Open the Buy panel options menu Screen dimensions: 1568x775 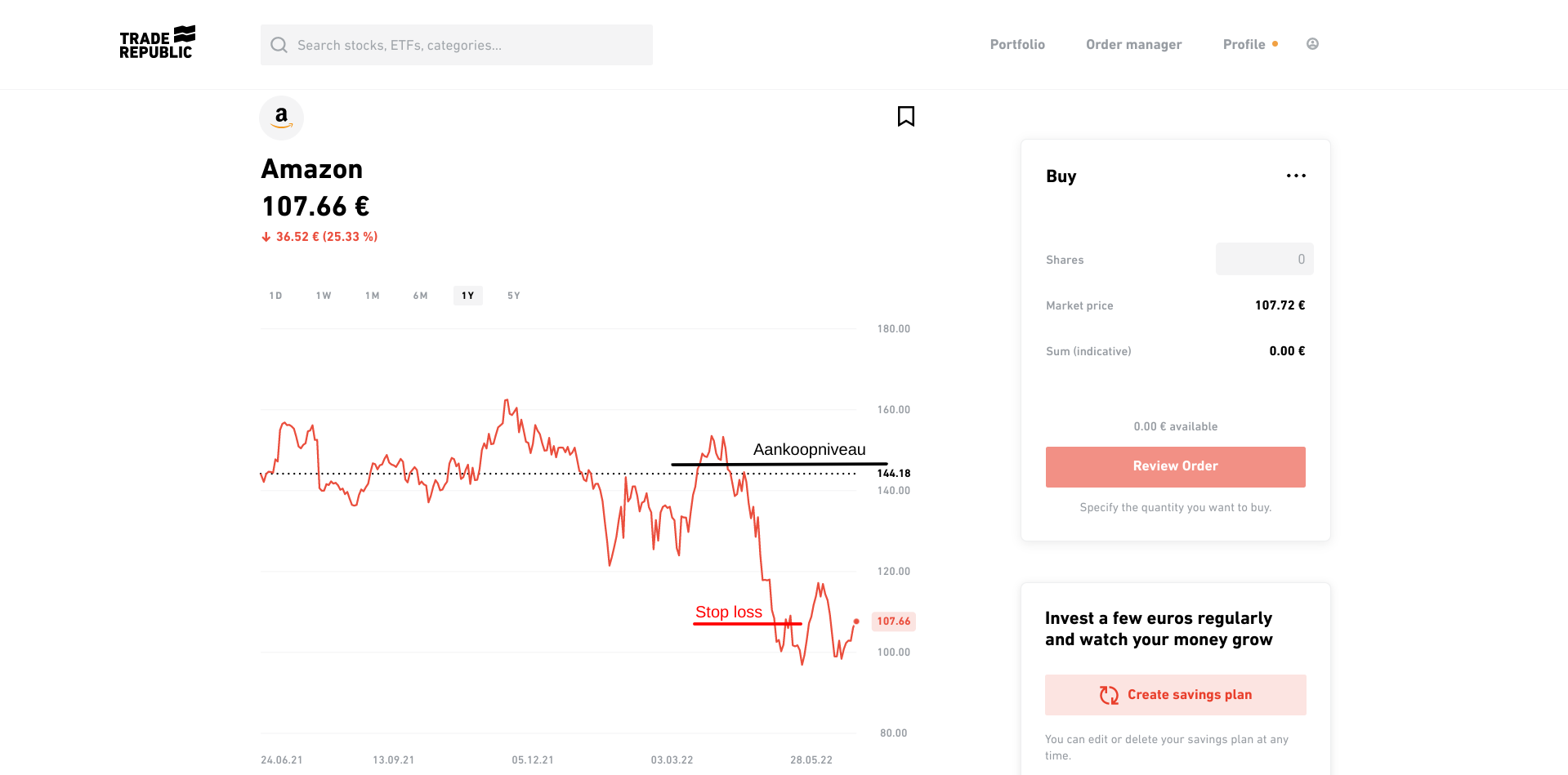[x=1296, y=176]
